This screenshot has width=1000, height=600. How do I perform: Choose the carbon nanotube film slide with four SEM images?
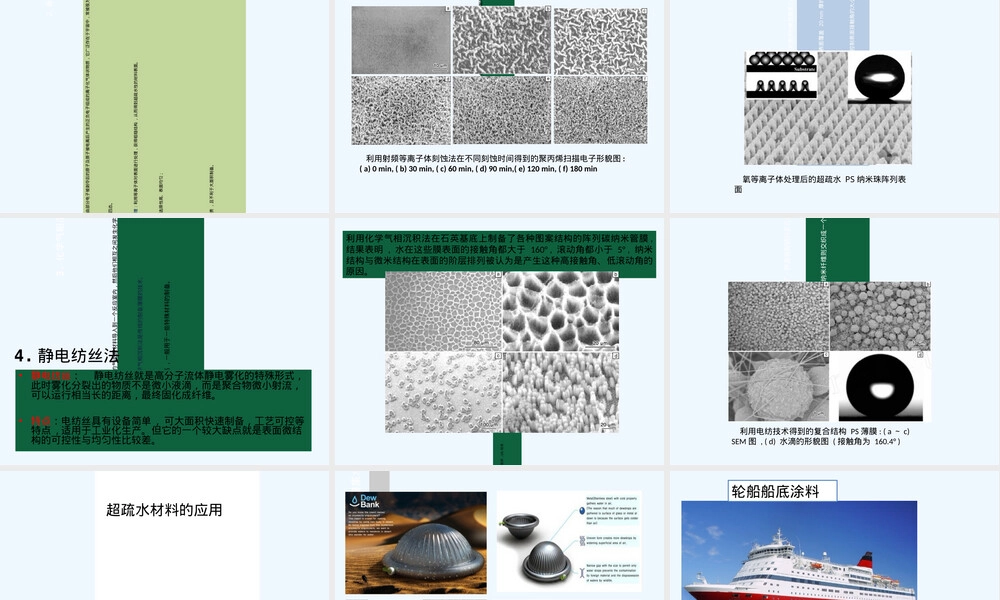499,341
